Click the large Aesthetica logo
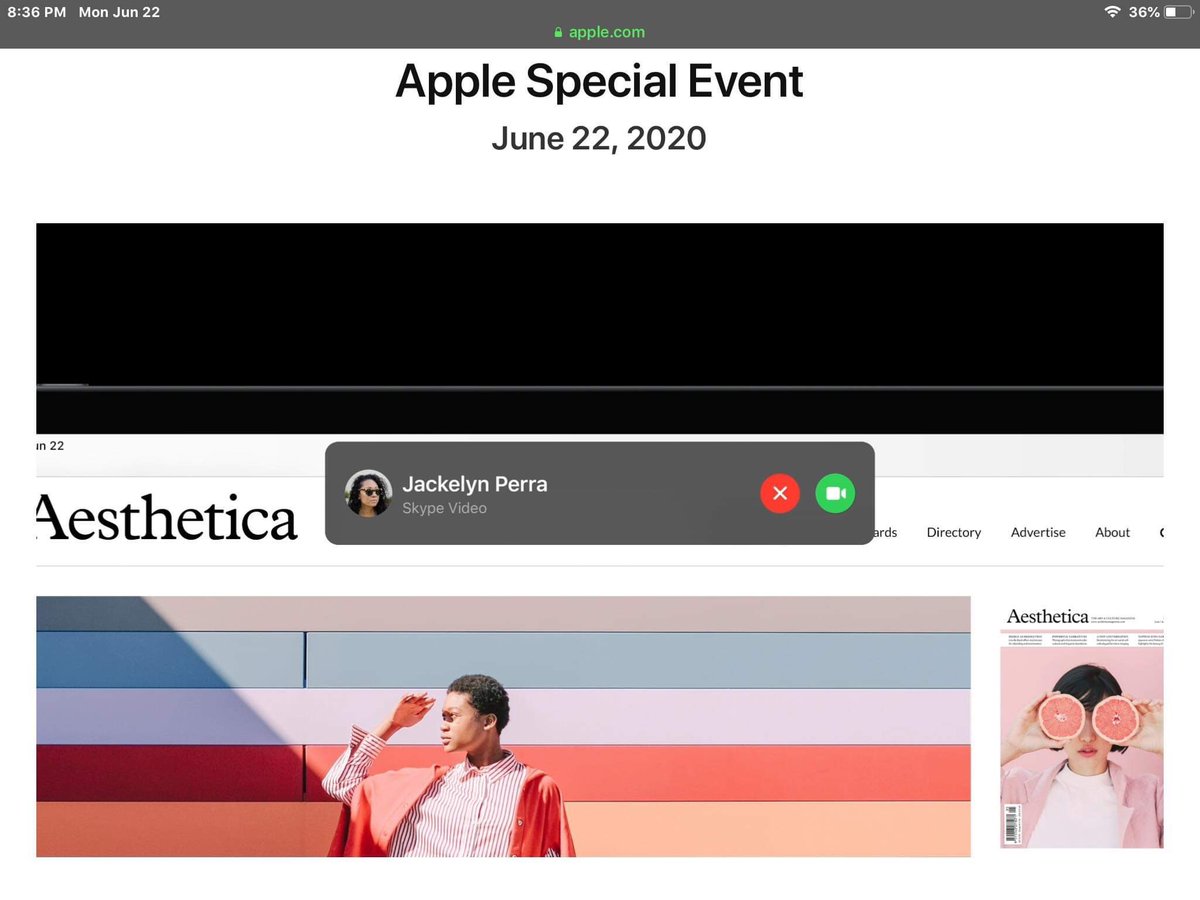Viewport: 1200px width, 900px height. tap(166, 517)
